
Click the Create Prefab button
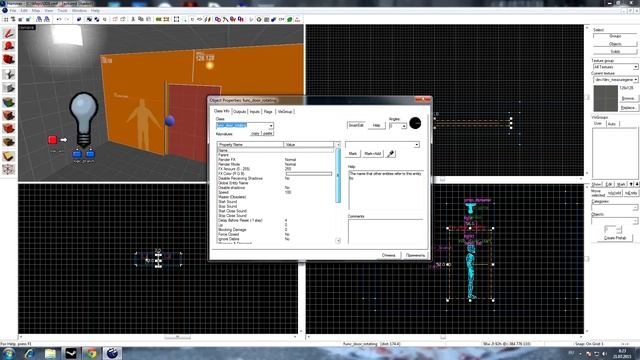pos(615,238)
